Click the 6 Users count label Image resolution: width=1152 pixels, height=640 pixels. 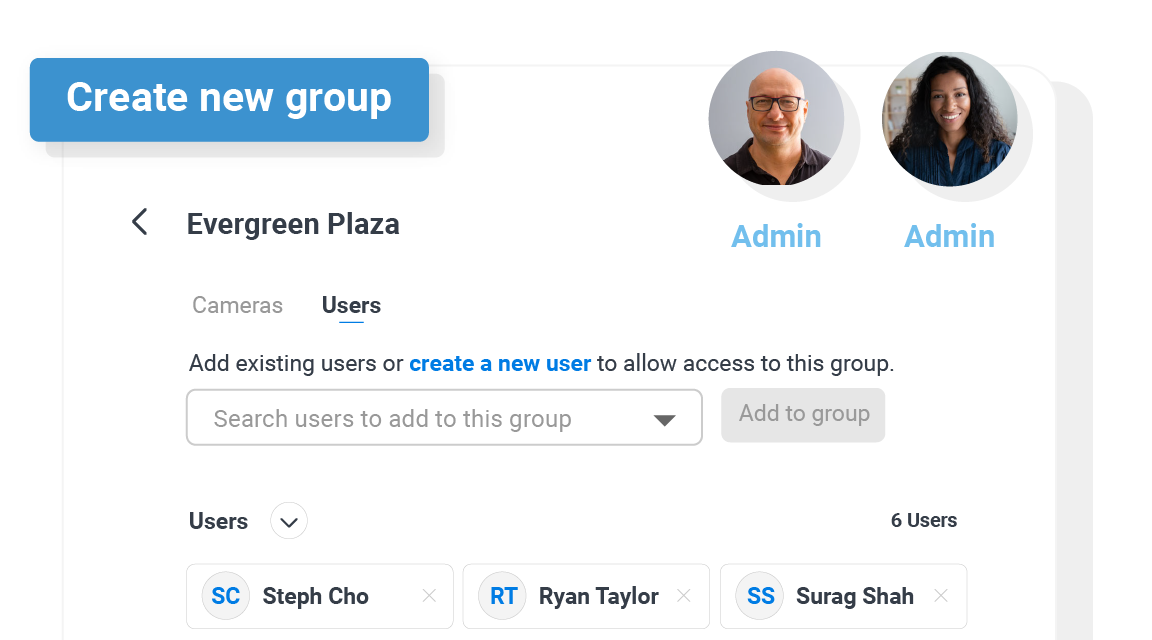coord(923,520)
